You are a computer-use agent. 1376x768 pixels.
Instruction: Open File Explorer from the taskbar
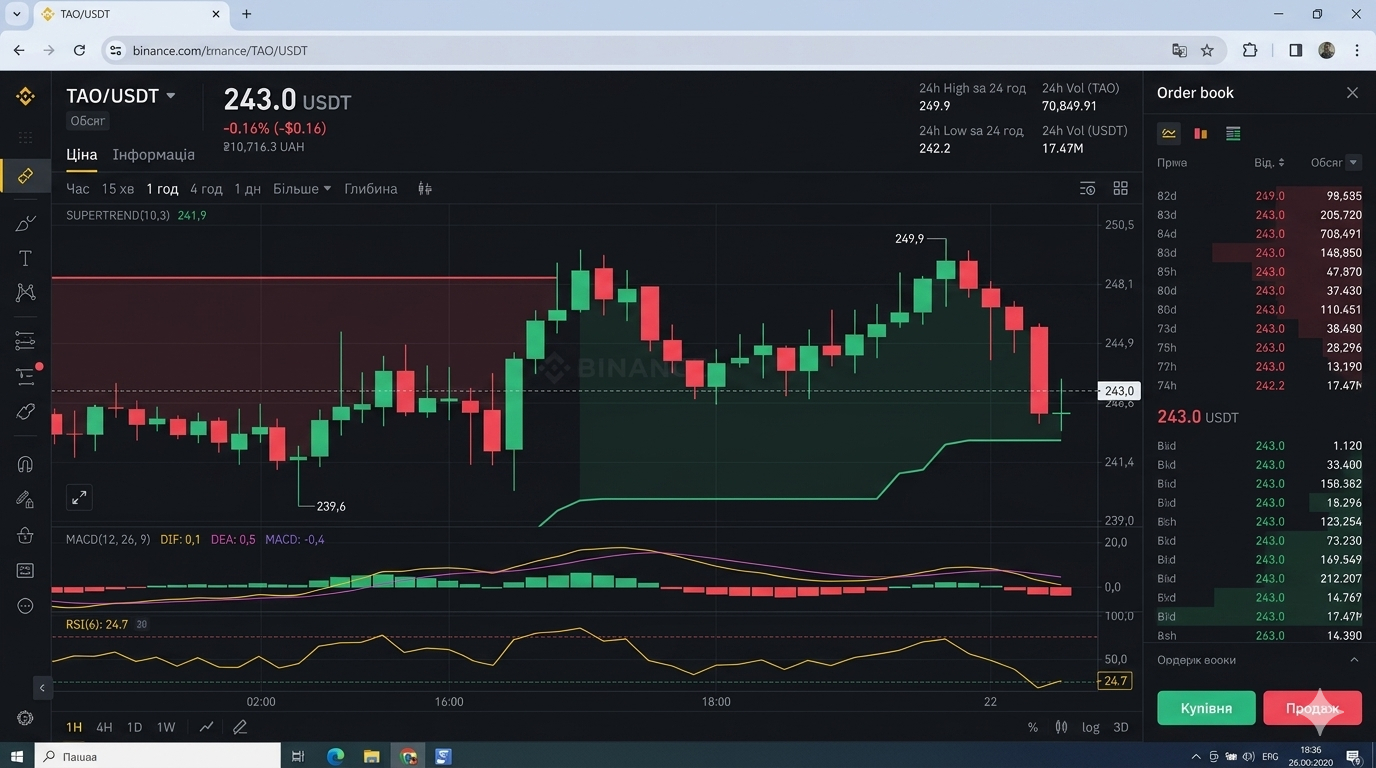point(371,756)
